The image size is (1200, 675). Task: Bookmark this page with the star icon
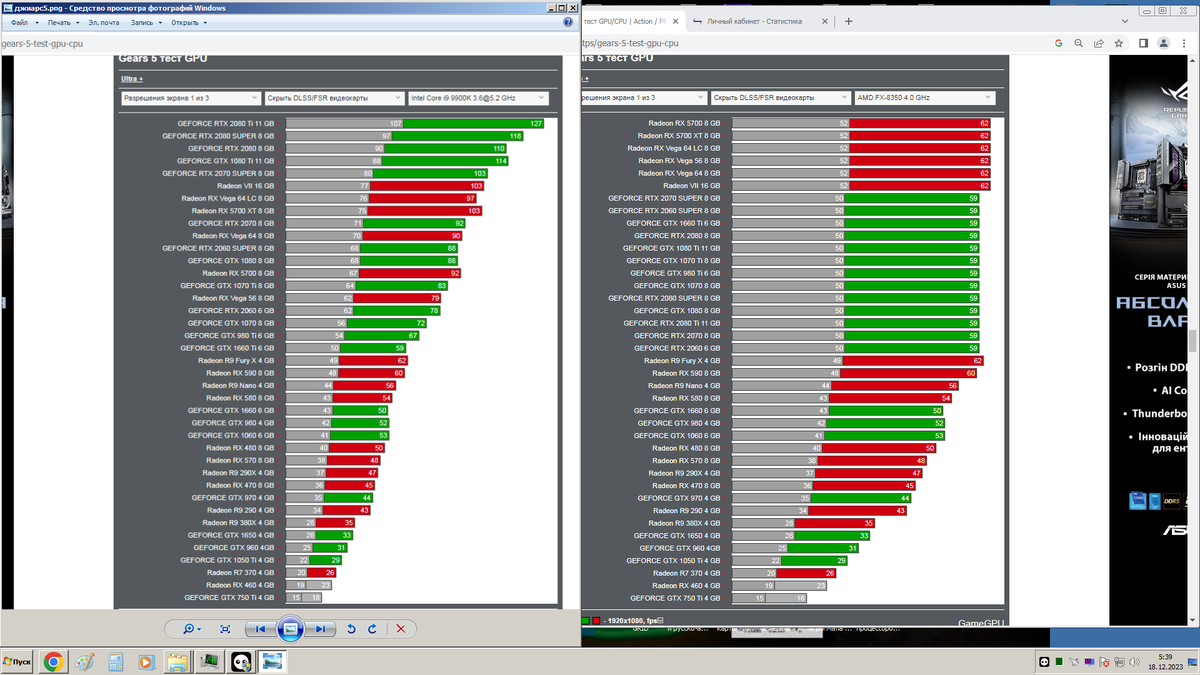coord(1118,43)
